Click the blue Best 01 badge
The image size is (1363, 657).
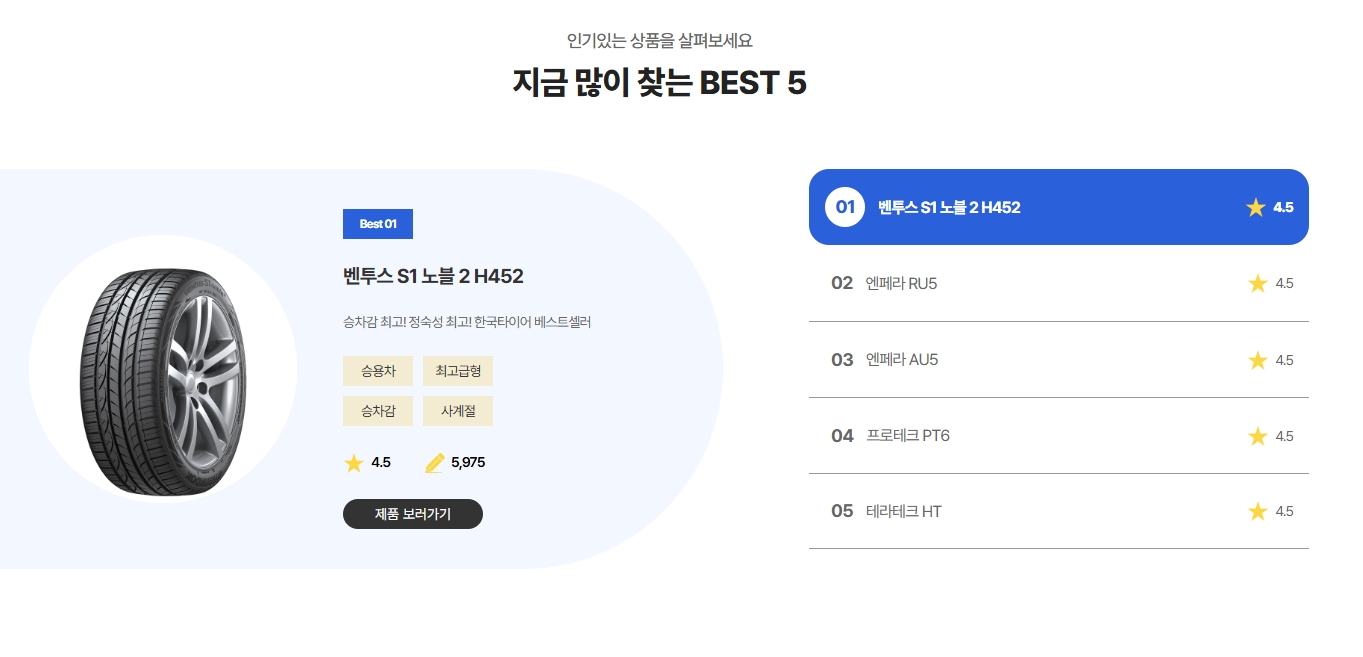378,224
